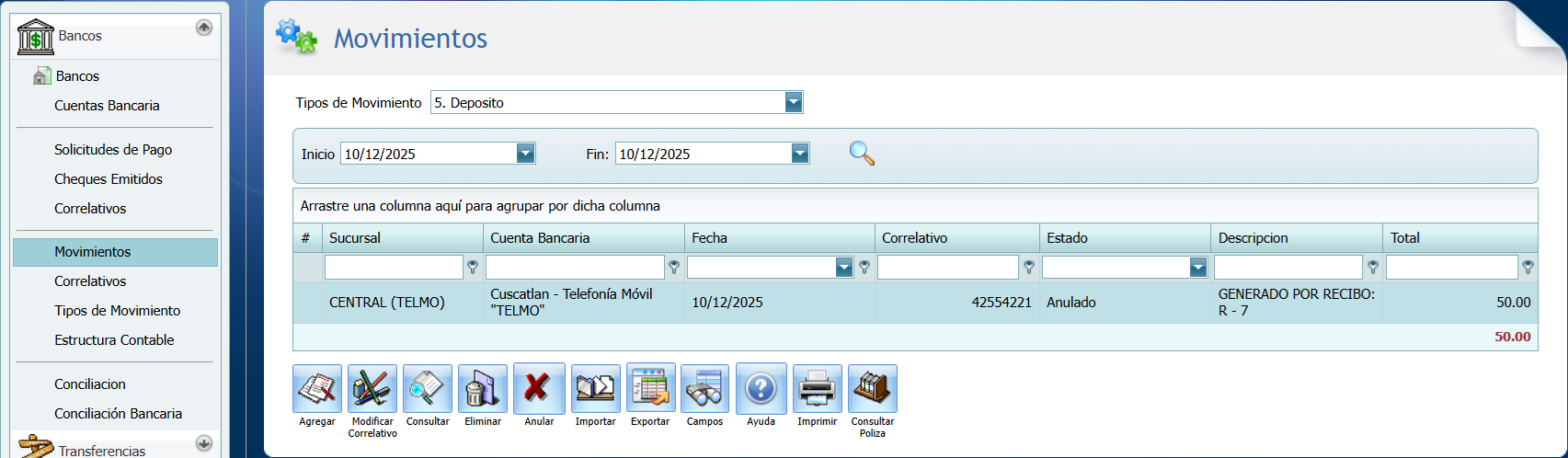The height and width of the screenshot is (458, 1568).
Task: Go to Conciliación Bancaria in sidebar
Action: coord(118,414)
